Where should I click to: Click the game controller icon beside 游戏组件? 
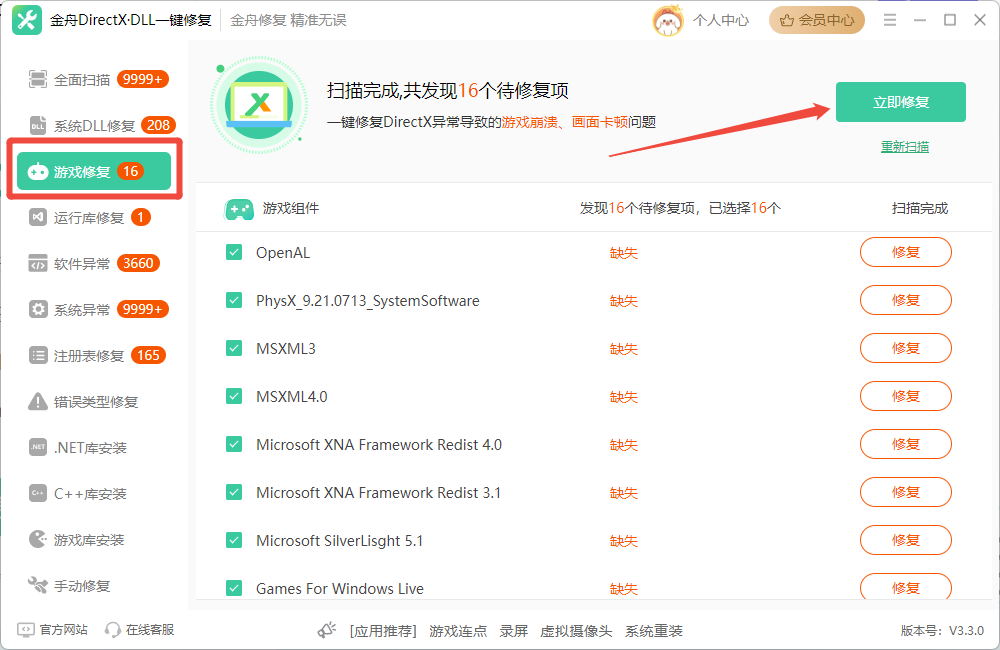pyautogui.click(x=238, y=209)
